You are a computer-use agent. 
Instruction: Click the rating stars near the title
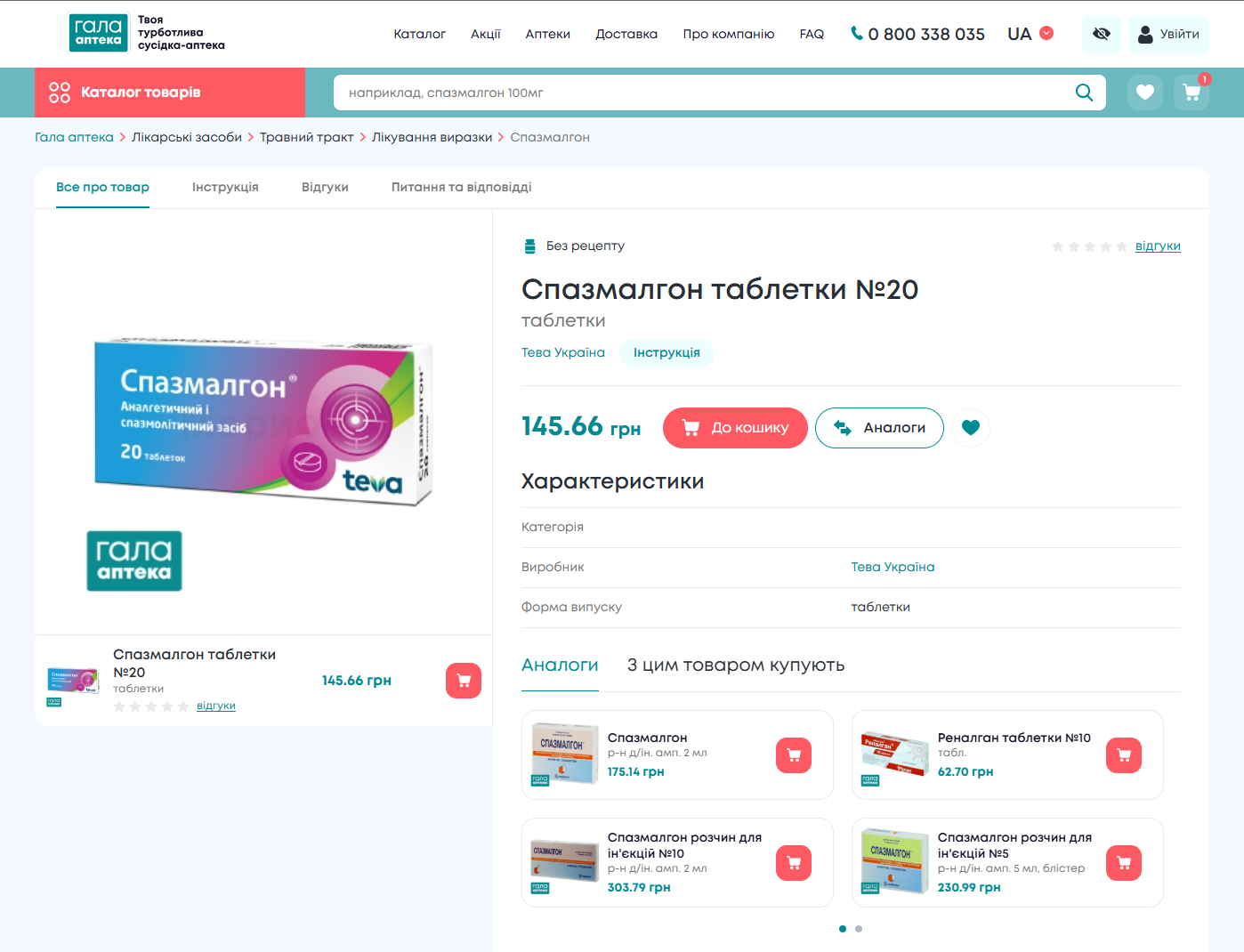point(1089,246)
